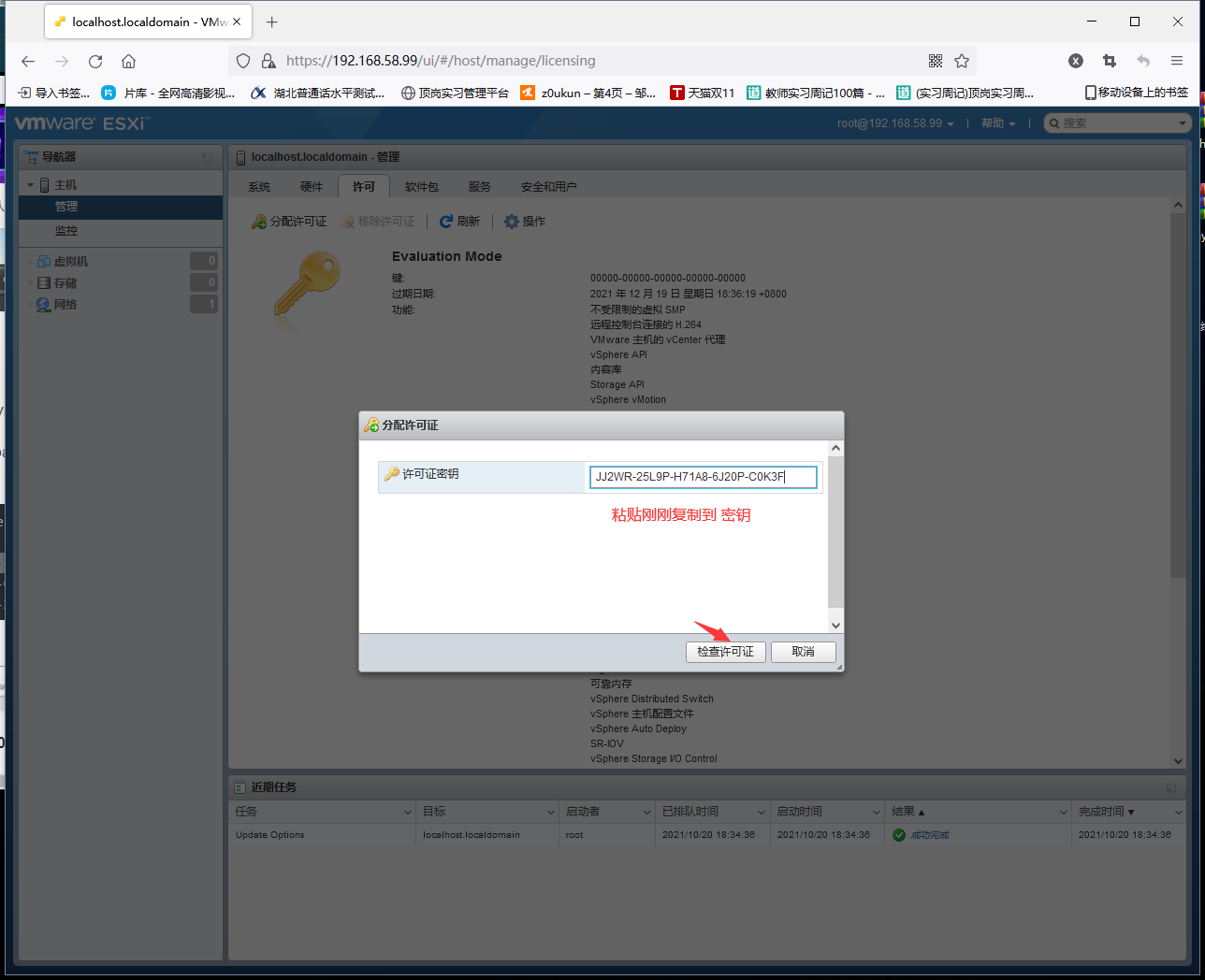Open the 结果 column dropdown arrow

coord(1063,812)
